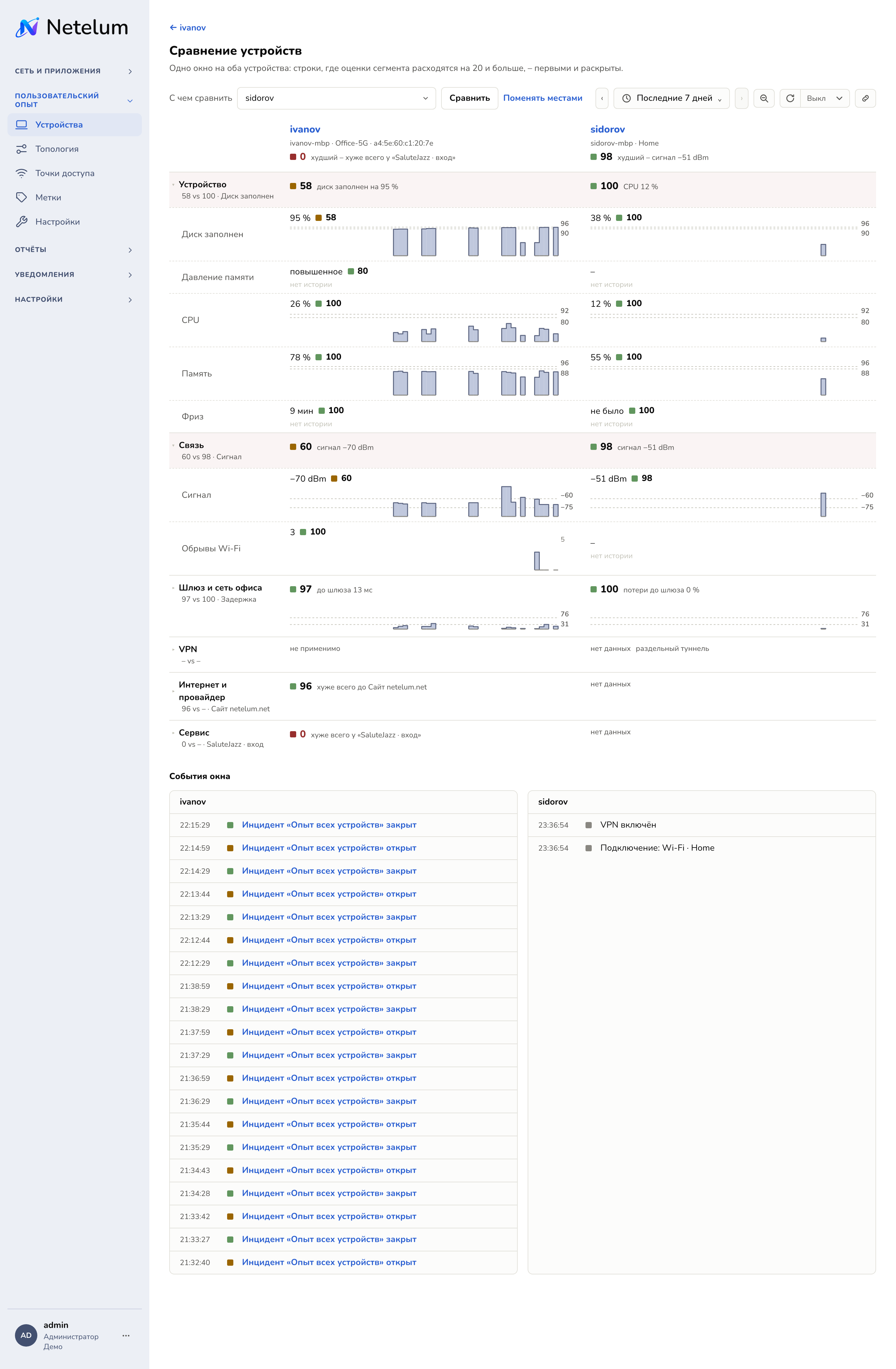Viewport: 896px width, 1369px height.
Task: Expand УВЕДОМЛЕНИЯ menu section
Action: coord(75,274)
